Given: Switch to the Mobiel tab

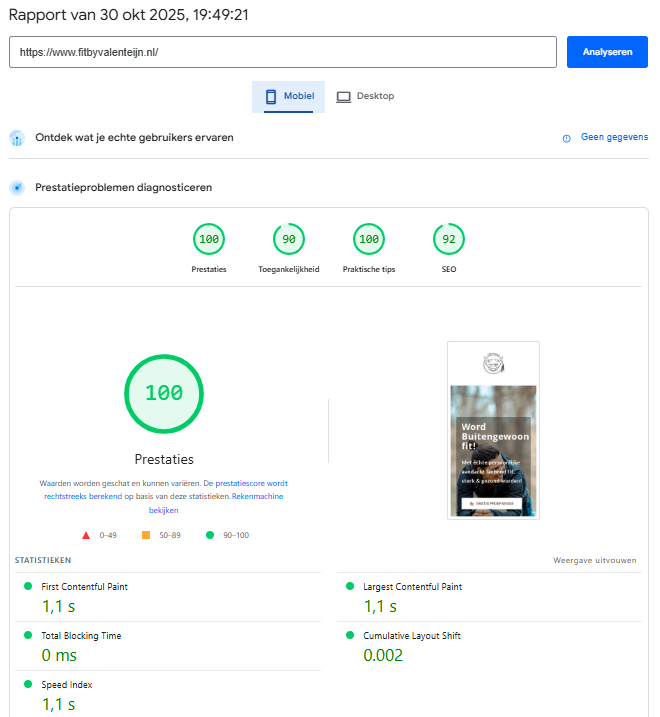Looking at the screenshot, I should (289, 97).
